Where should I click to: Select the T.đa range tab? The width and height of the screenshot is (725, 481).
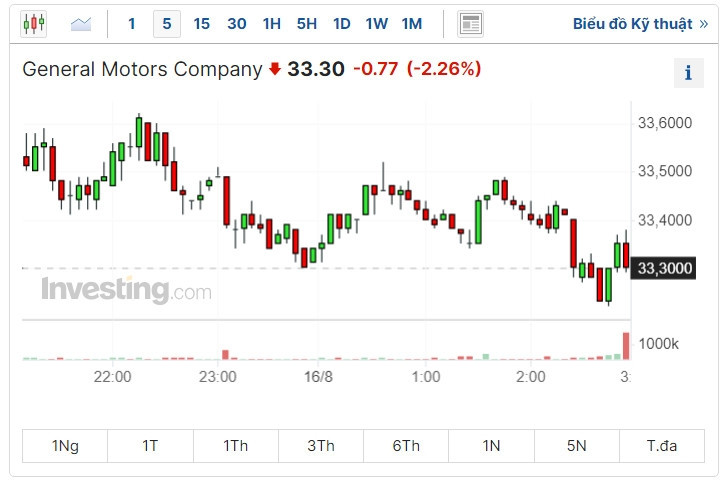(662, 446)
